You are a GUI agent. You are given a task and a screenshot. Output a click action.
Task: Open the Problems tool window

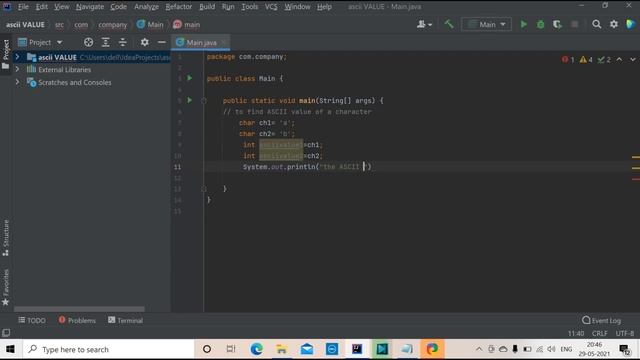tap(77, 320)
